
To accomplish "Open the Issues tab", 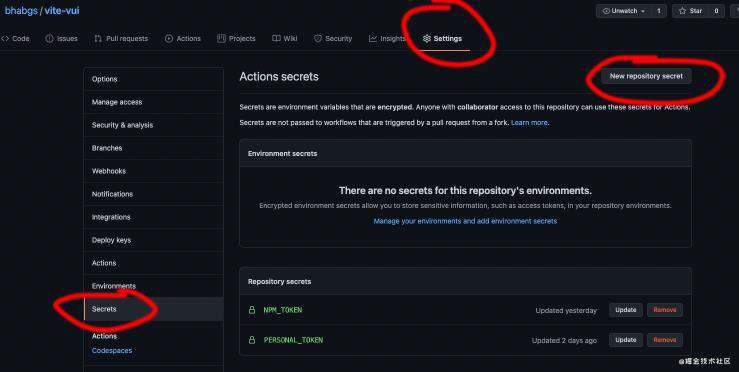I will click(61, 39).
